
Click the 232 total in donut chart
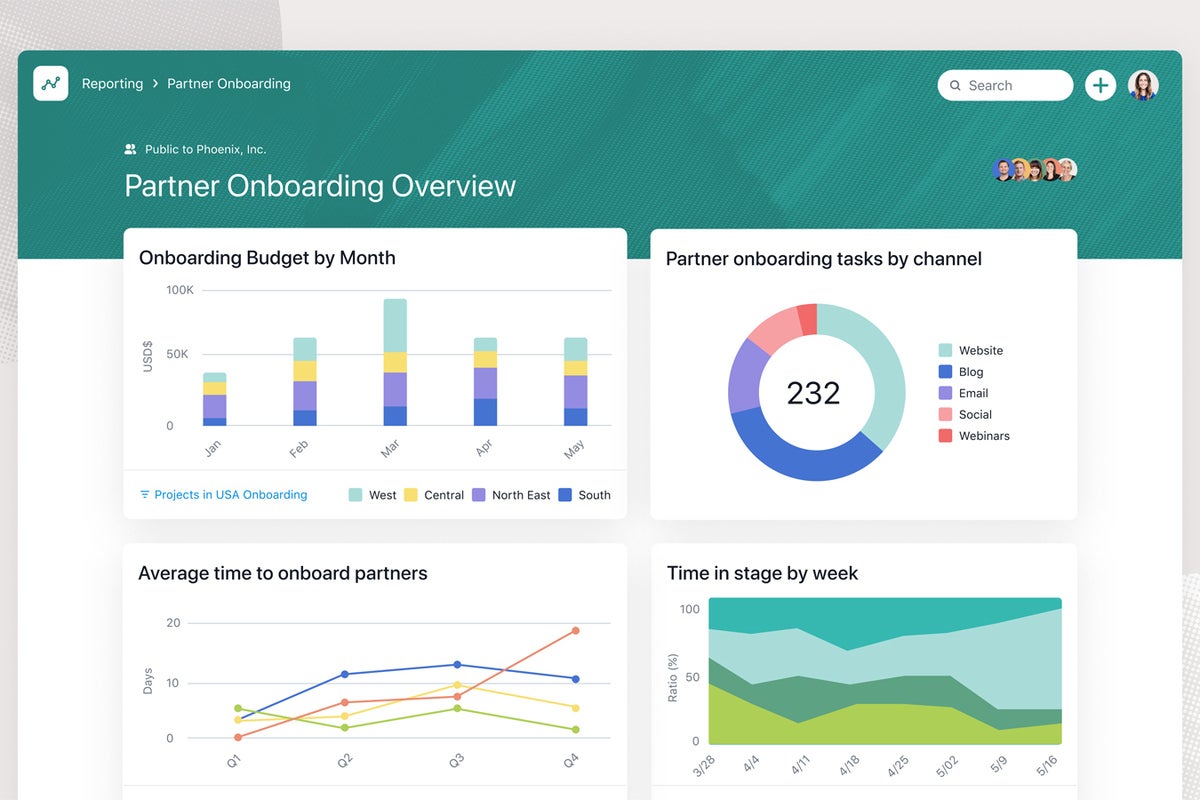(813, 393)
